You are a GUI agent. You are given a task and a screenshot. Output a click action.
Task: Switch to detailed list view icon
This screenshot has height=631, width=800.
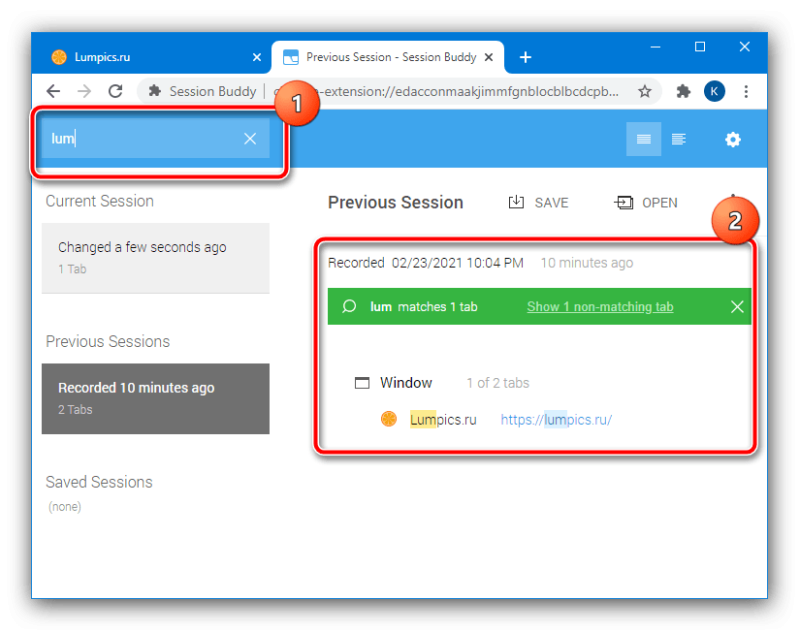tap(679, 139)
